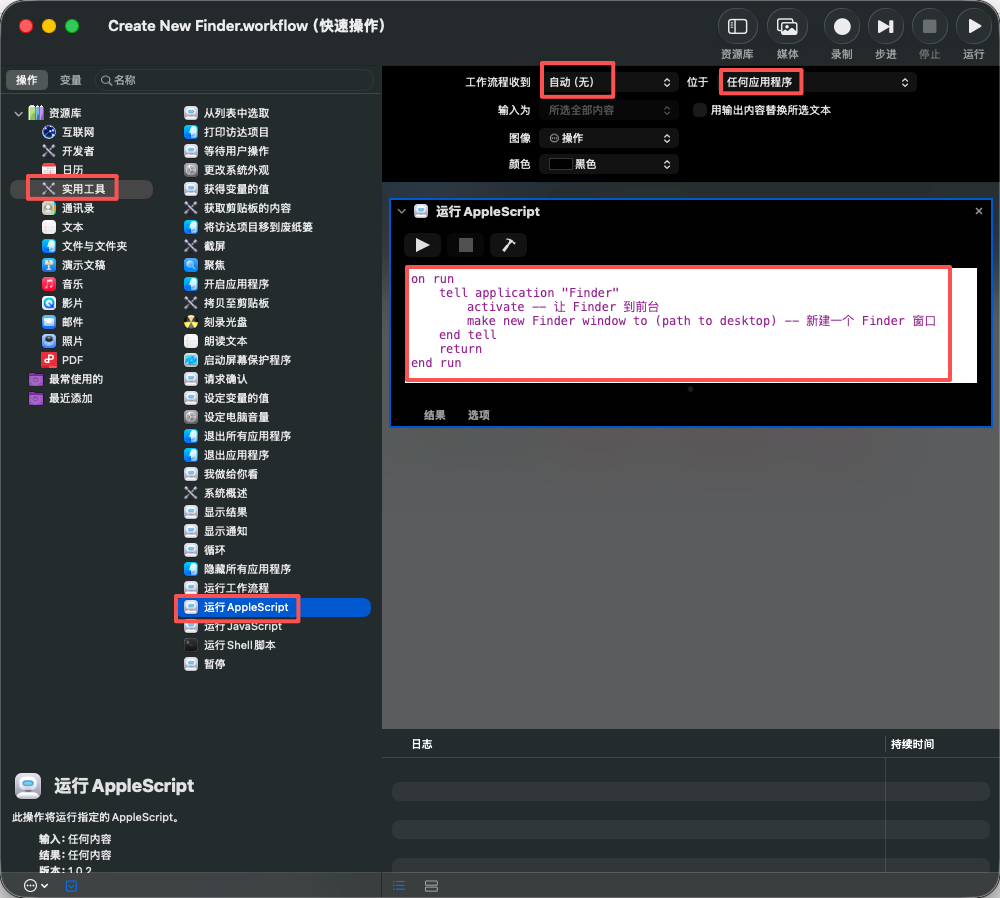This screenshot has height=898, width=1000.
Task: Click the 持续时间 column header
Action: coord(912,744)
